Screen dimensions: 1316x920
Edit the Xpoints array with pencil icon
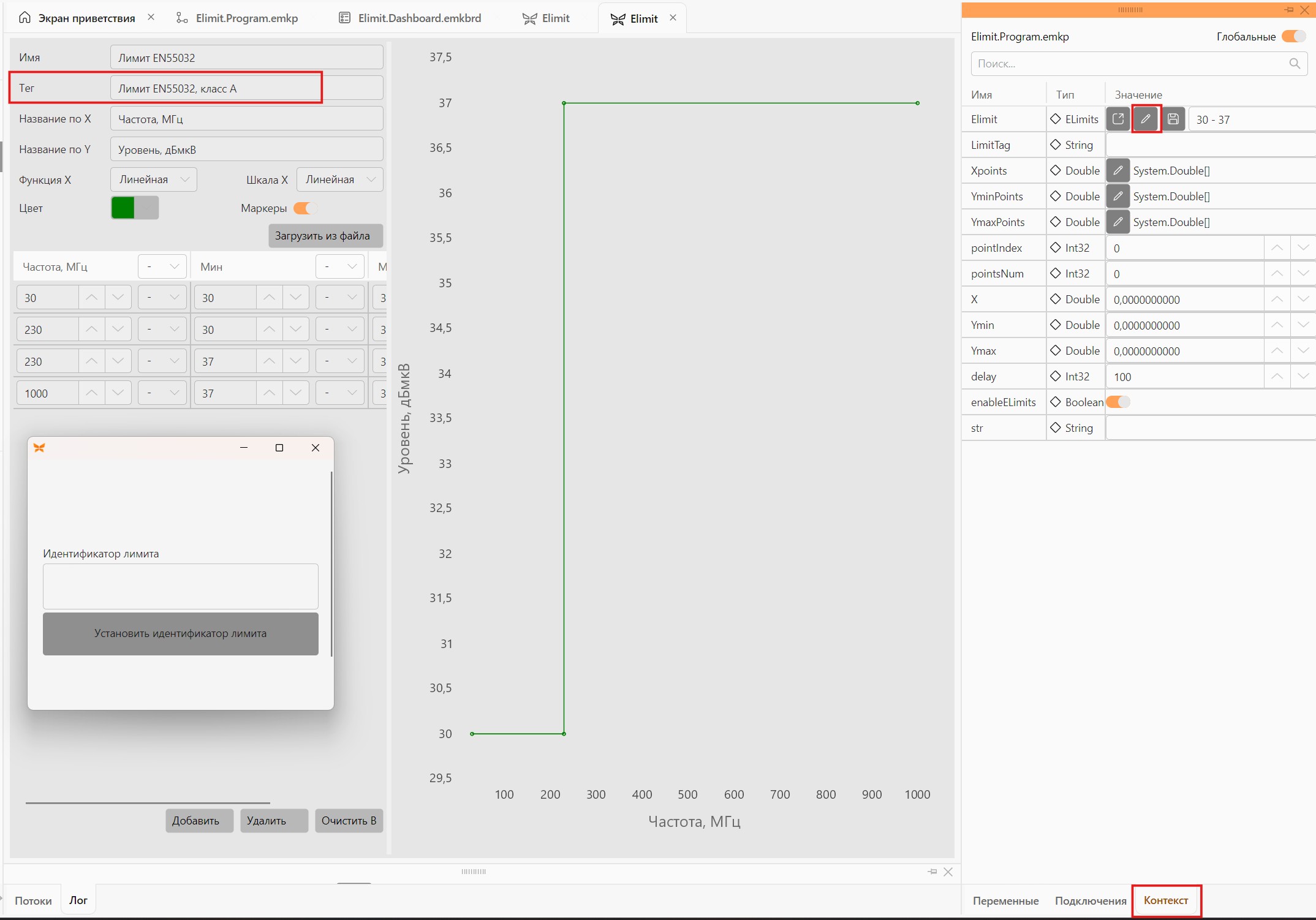(x=1117, y=170)
